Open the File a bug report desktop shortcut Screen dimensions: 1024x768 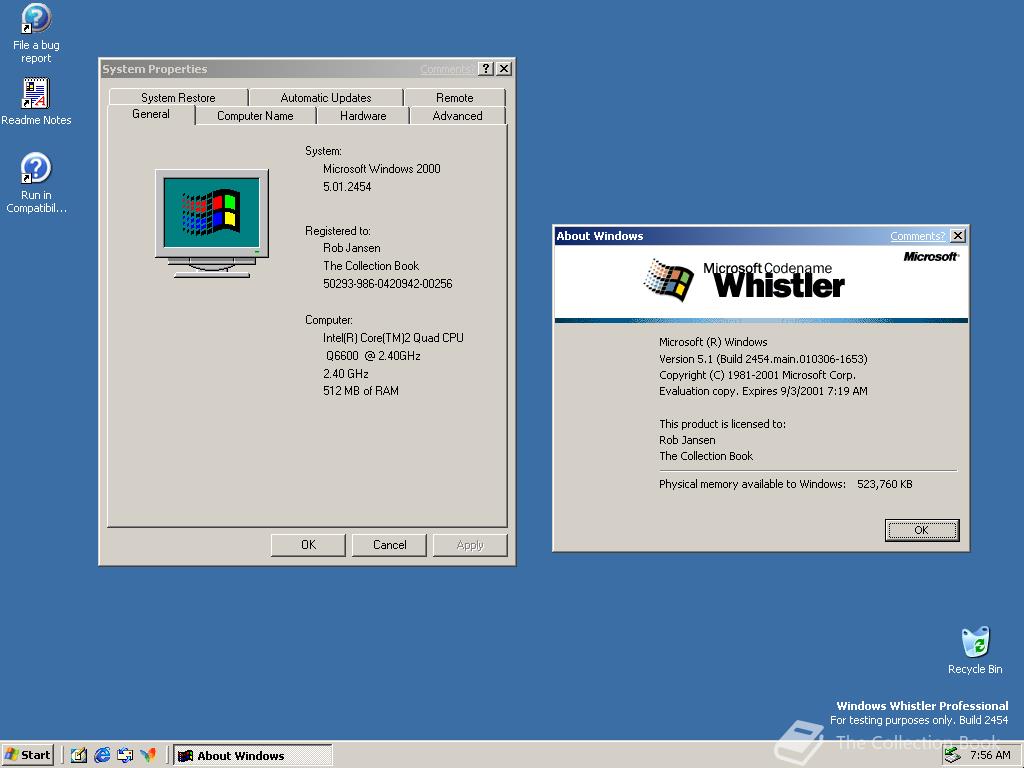pos(36,33)
